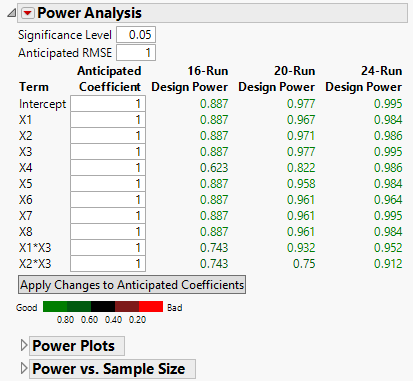The width and height of the screenshot is (413, 381).
Task: Select the 16-Run Design Power column header
Action: tap(190, 79)
